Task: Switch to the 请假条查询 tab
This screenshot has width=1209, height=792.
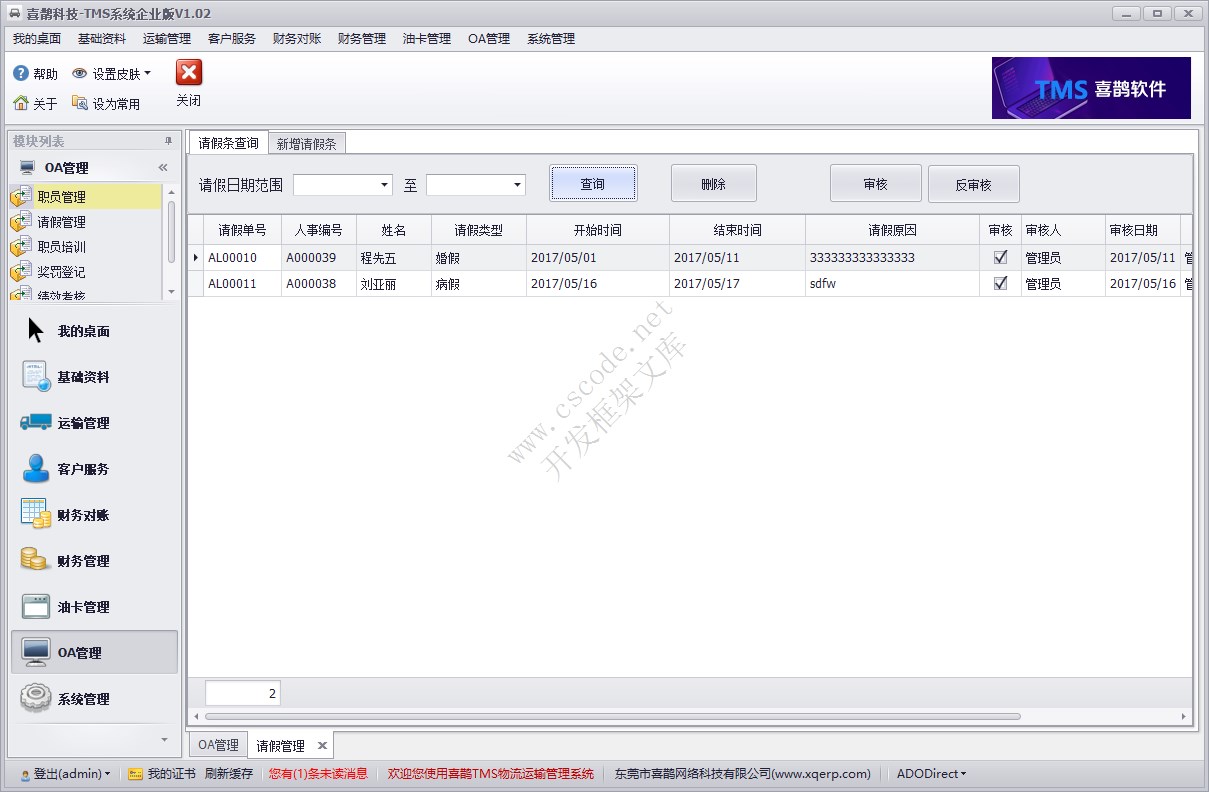Action: pos(228,143)
